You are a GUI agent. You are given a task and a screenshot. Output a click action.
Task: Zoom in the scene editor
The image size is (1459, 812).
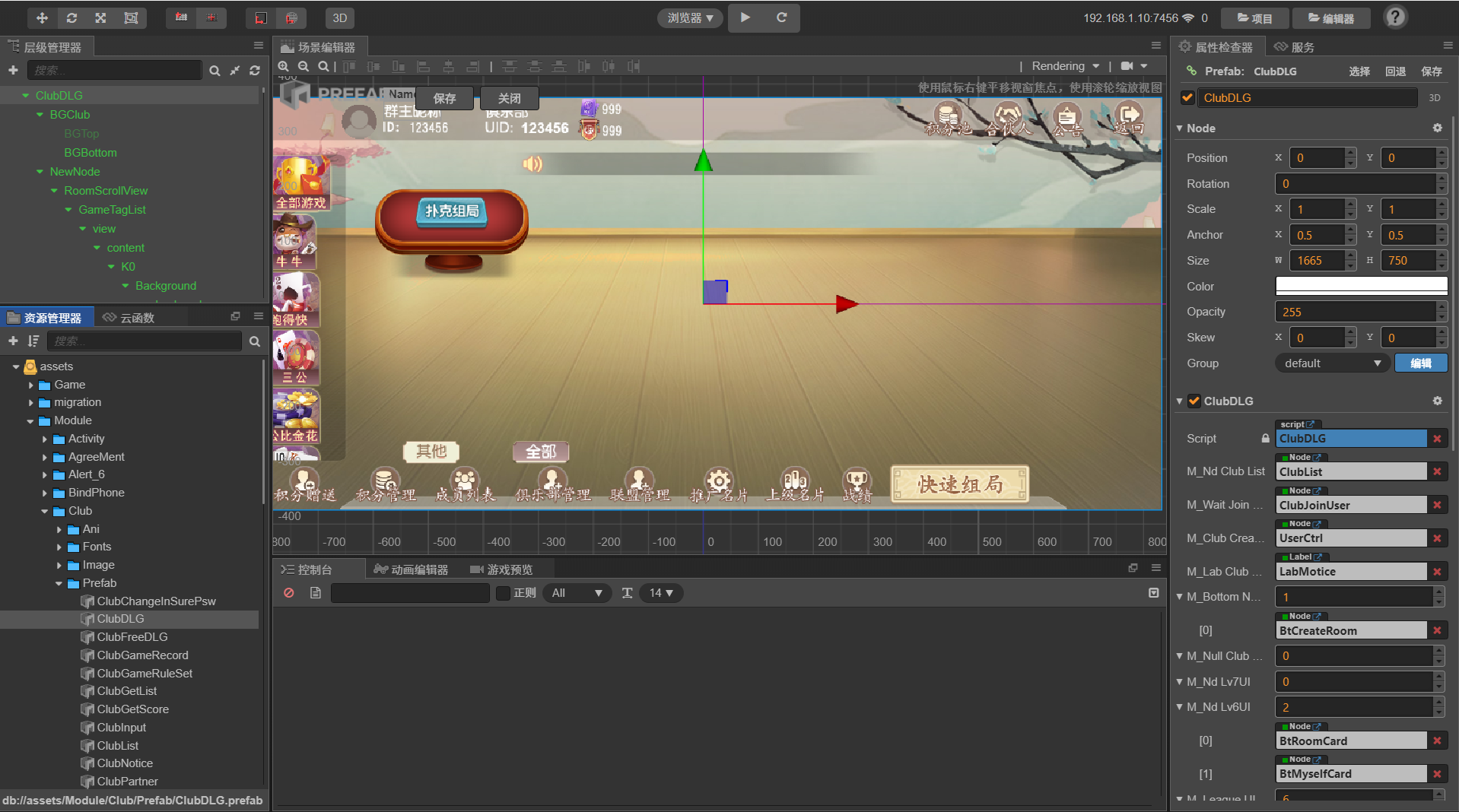[284, 67]
